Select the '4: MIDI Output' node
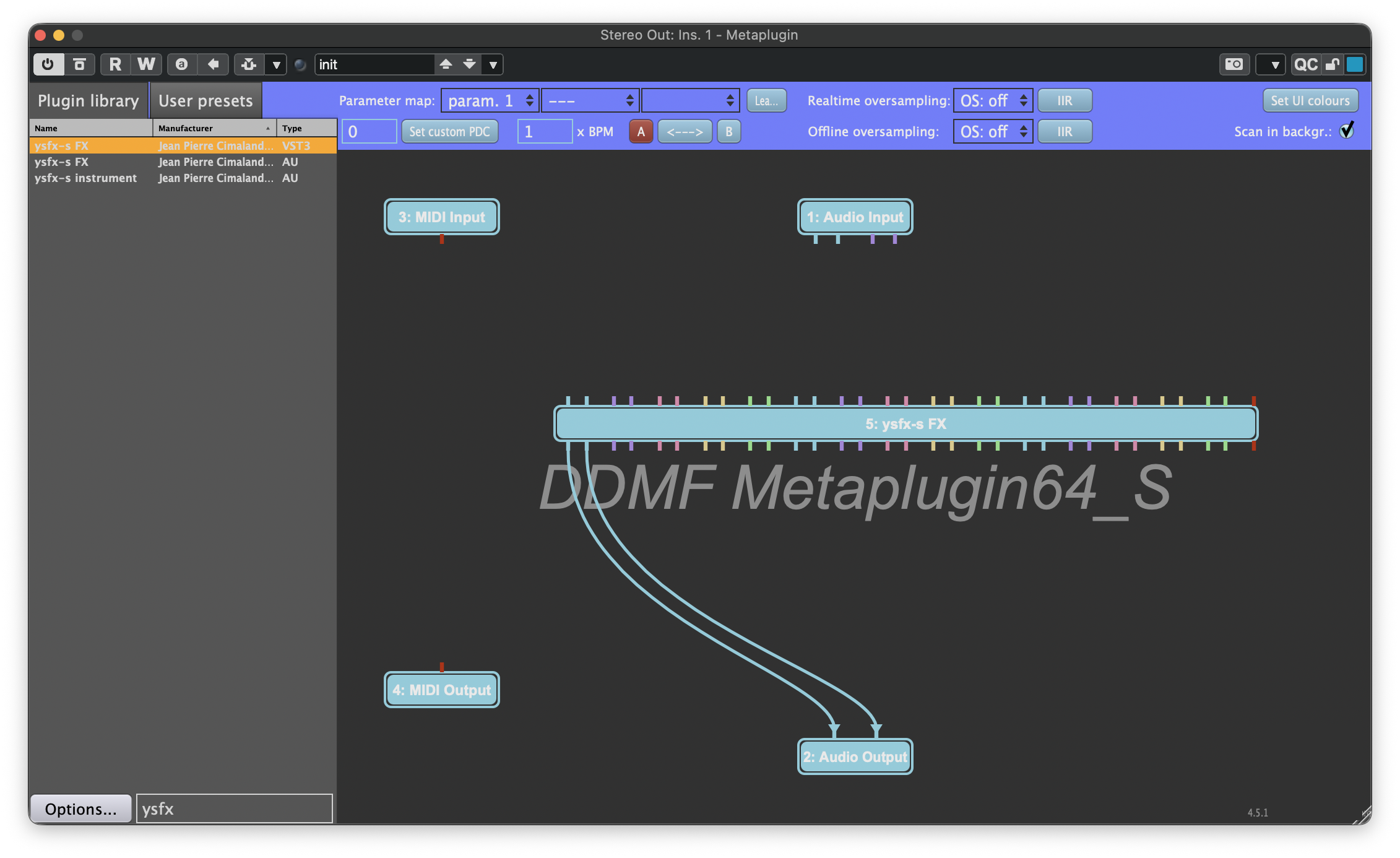1400x858 pixels. coord(442,690)
